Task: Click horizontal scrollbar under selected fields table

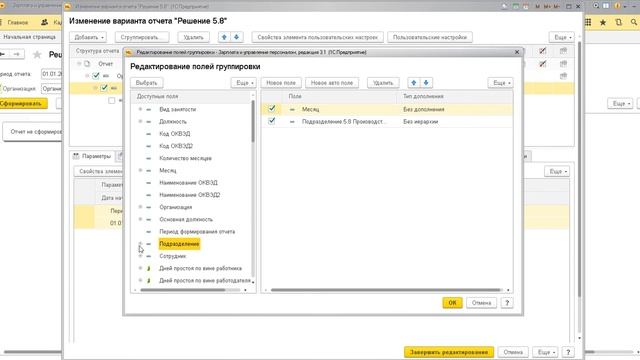Action: (x=386, y=290)
